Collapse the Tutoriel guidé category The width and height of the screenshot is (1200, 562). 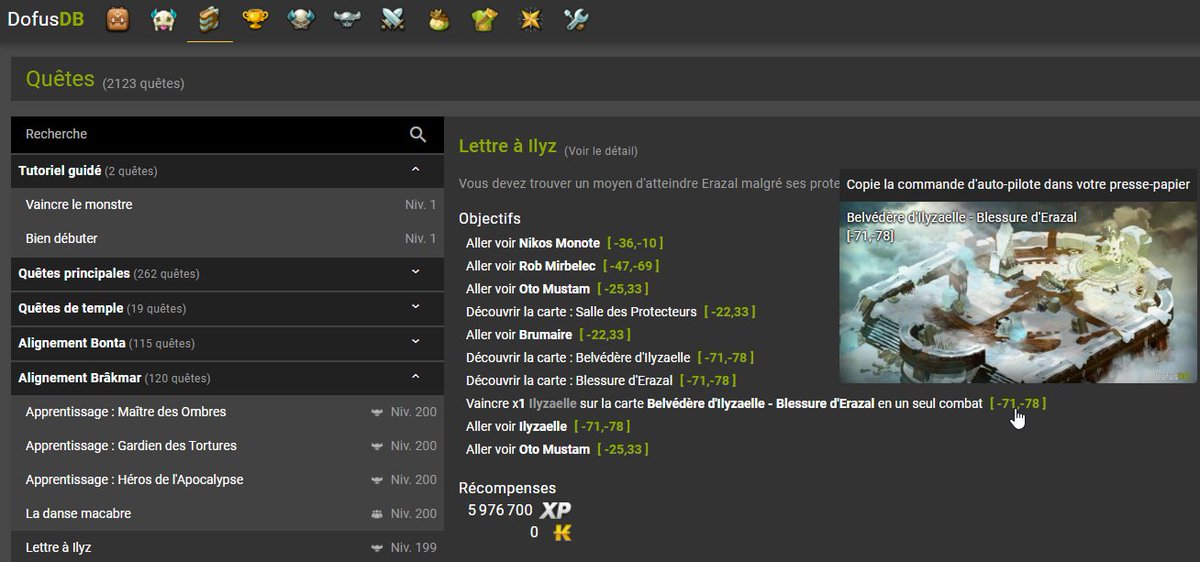pos(227,171)
